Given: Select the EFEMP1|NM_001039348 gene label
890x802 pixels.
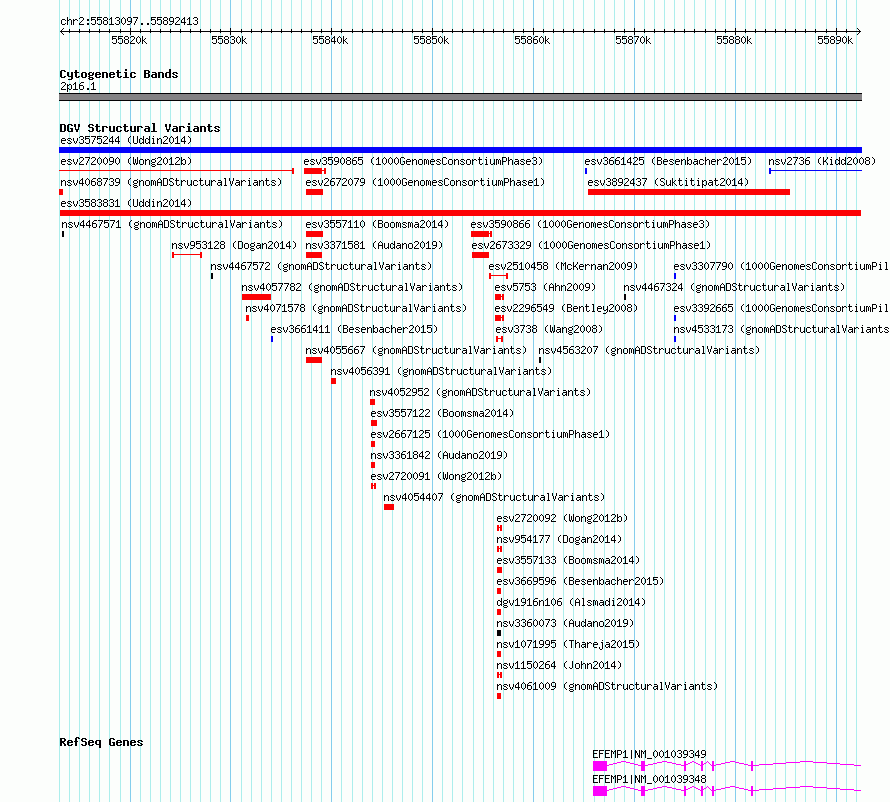Looking at the screenshot, I should (649, 779).
